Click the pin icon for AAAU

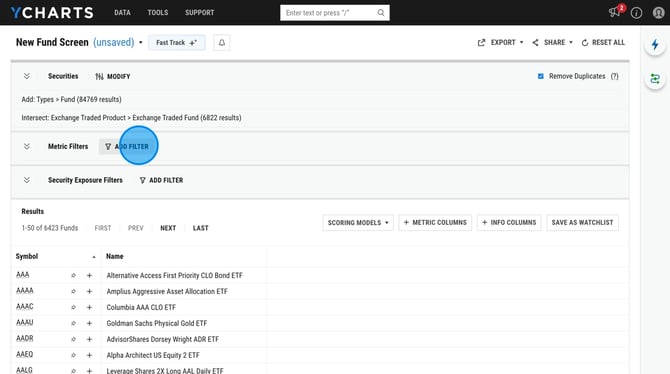click(73, 323)
